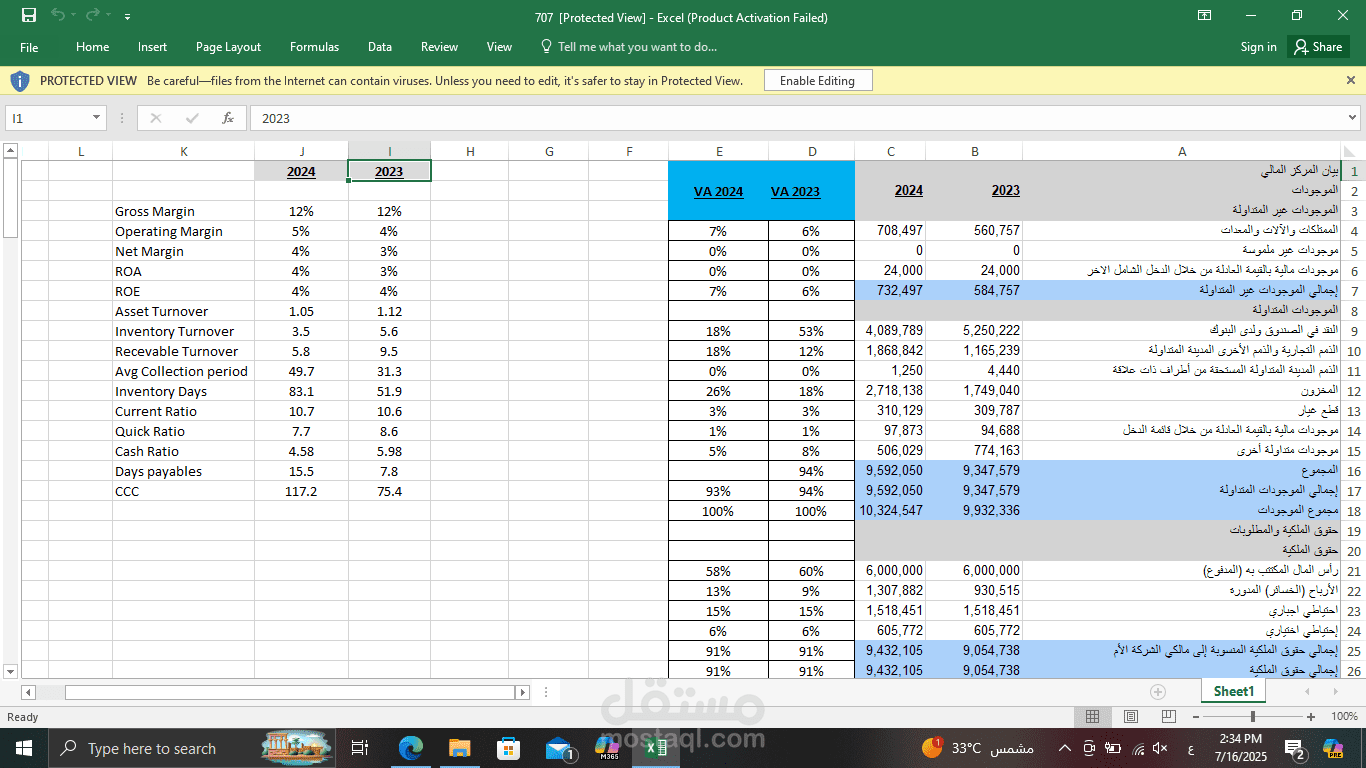Select the Sheet1 worksheet tab

pyautogui.click(x=1233, y=691)
